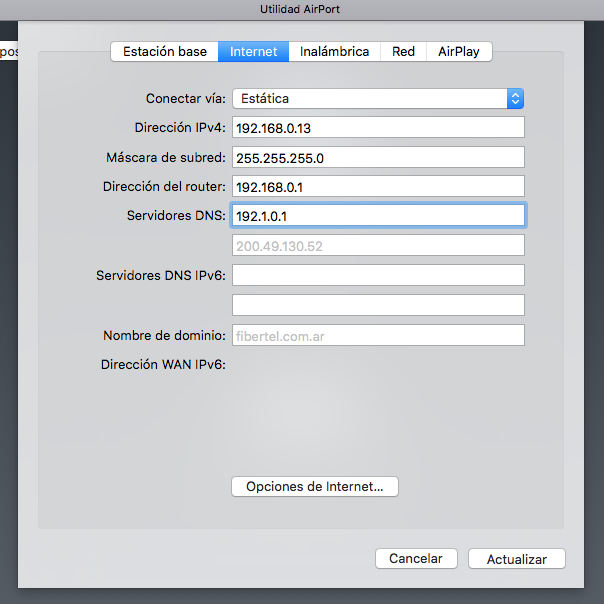
Task: Click the Dirección del router field
Action: tap(378, 187)
